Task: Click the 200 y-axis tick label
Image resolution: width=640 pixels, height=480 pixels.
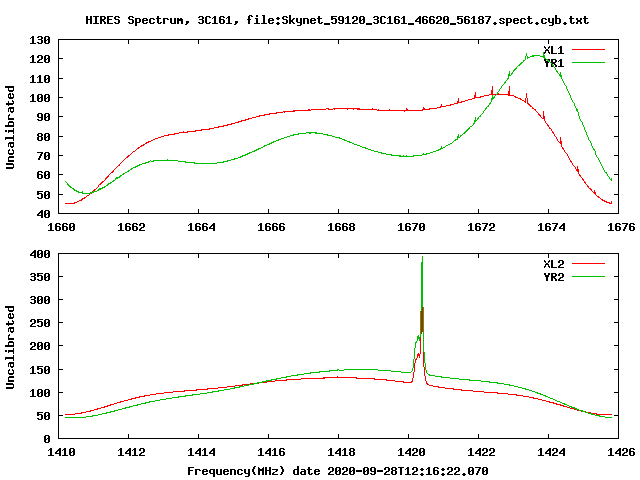Action: pyautogui.click(x=40, y=347)
